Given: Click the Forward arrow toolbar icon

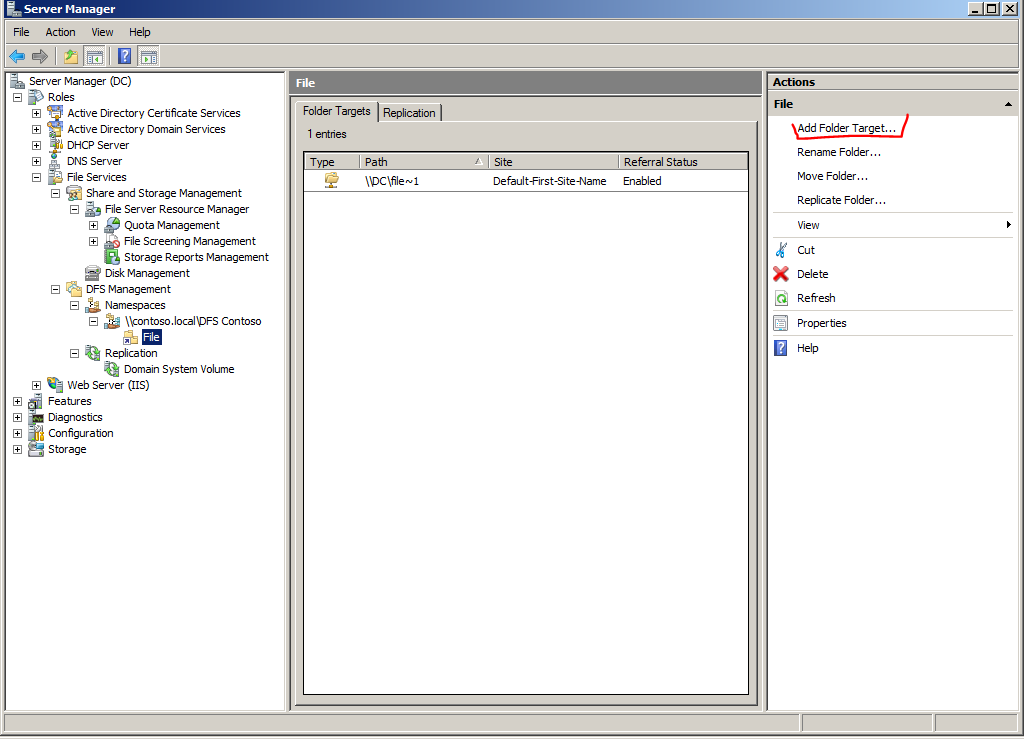Looking at the screenshot, I should point(40,57).
